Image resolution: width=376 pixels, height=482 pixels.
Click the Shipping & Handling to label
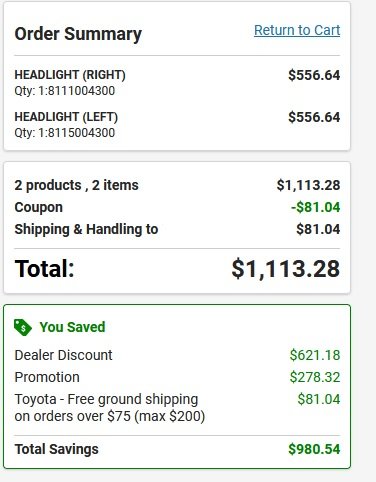(86, 229)
